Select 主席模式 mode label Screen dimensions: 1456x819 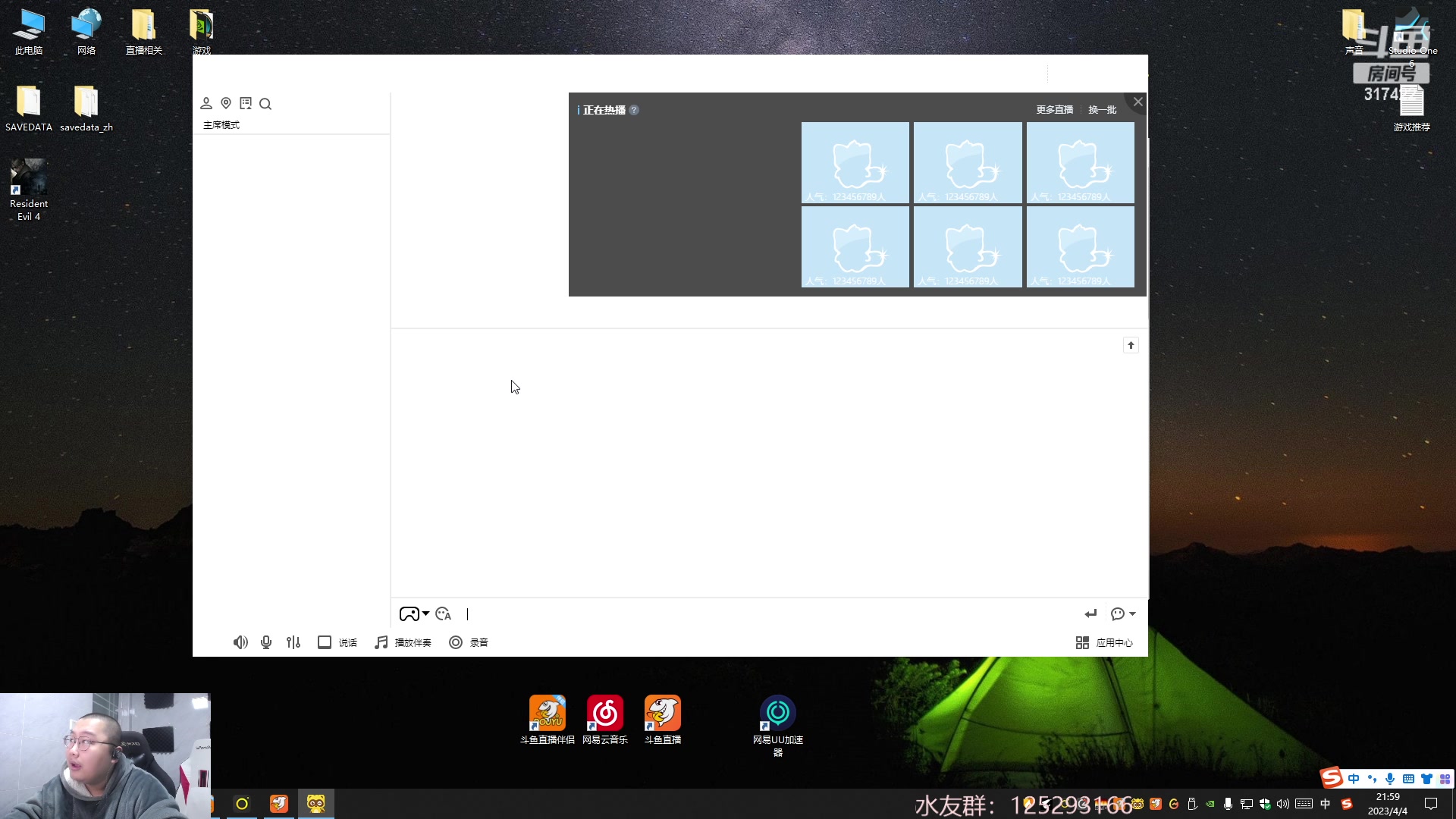(221, 125)
